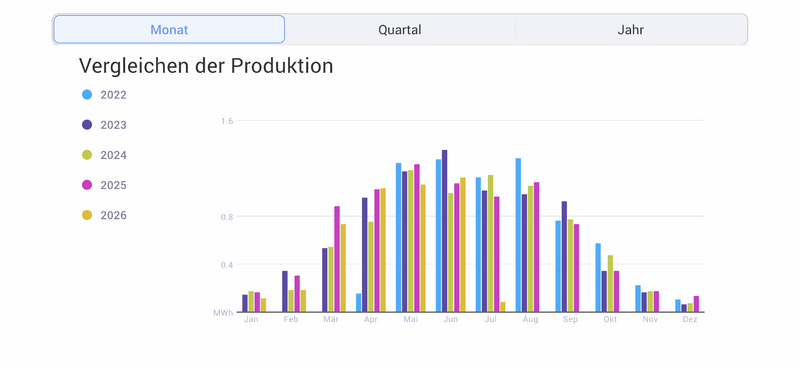
Task: Toggle the 2022 blue legend dot
Action: [87, 94]
